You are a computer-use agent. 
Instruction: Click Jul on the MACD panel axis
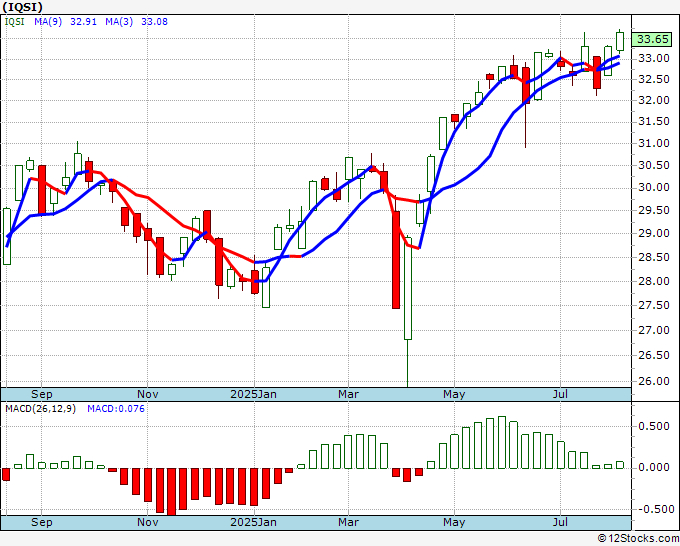(x=560, y=522)
